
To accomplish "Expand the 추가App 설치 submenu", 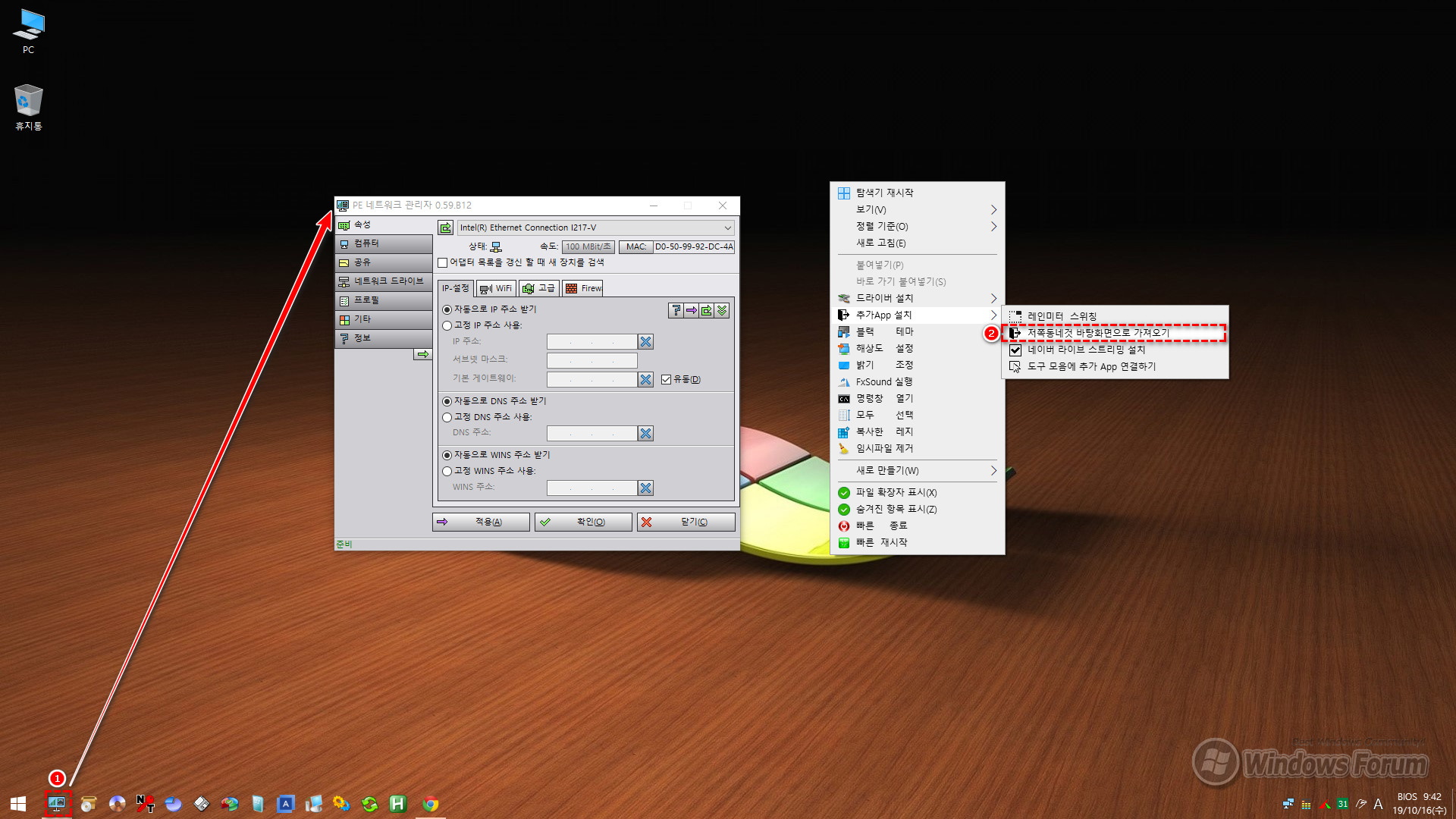I will (x=918, y=315).
